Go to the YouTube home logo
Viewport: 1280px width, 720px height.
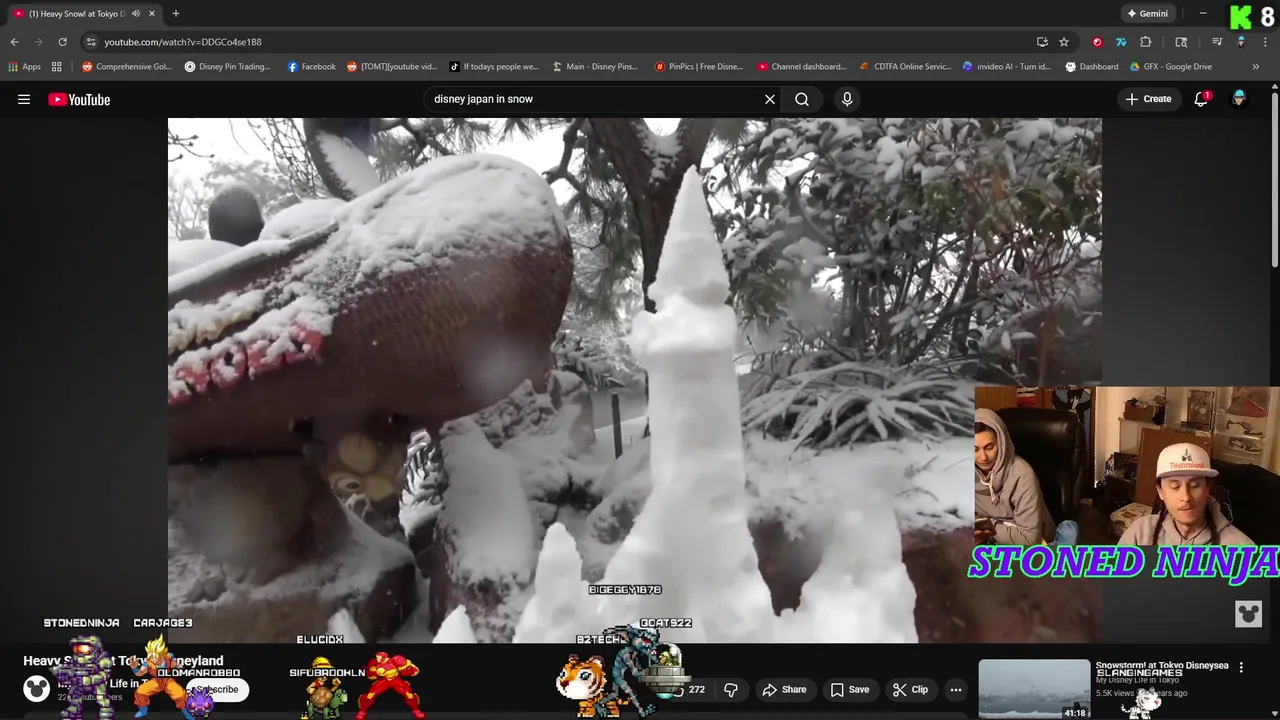point(79,99)
